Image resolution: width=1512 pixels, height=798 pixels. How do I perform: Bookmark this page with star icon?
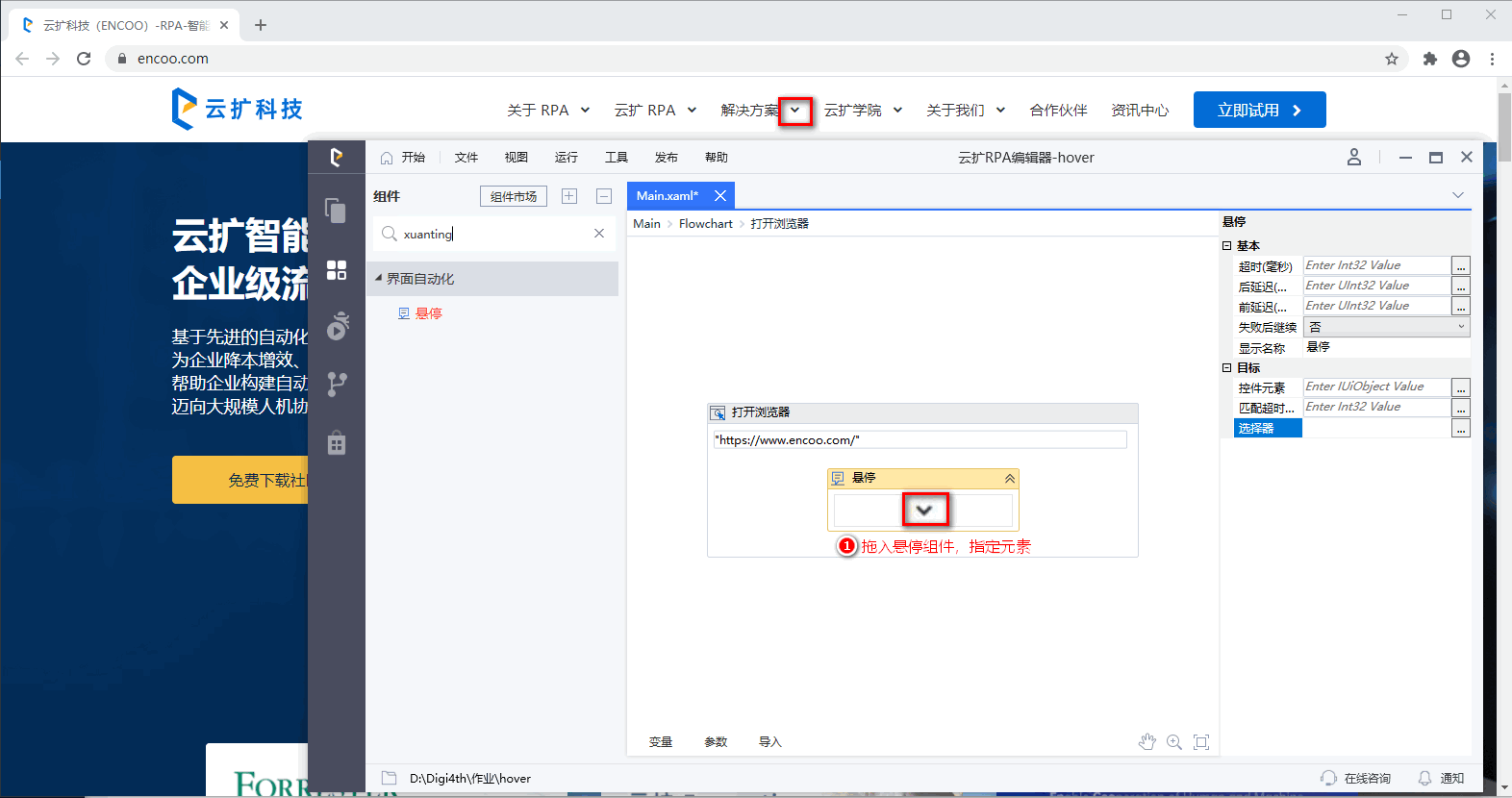1392,59
